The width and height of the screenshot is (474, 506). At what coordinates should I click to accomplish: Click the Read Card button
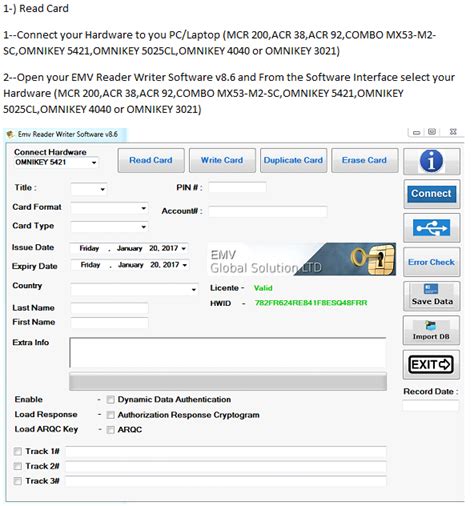coord(151,160)
